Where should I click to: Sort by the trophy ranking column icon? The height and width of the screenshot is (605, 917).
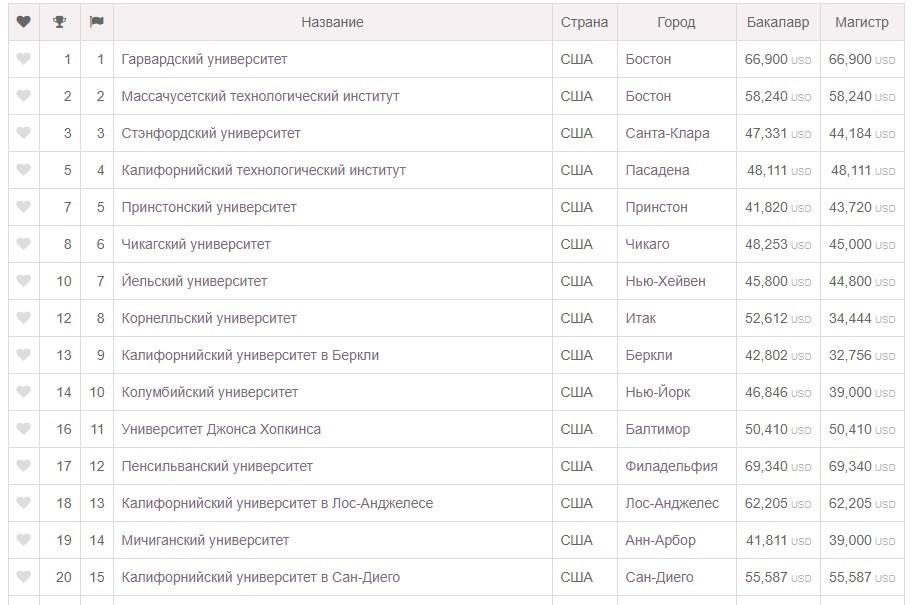click(60, 22)
